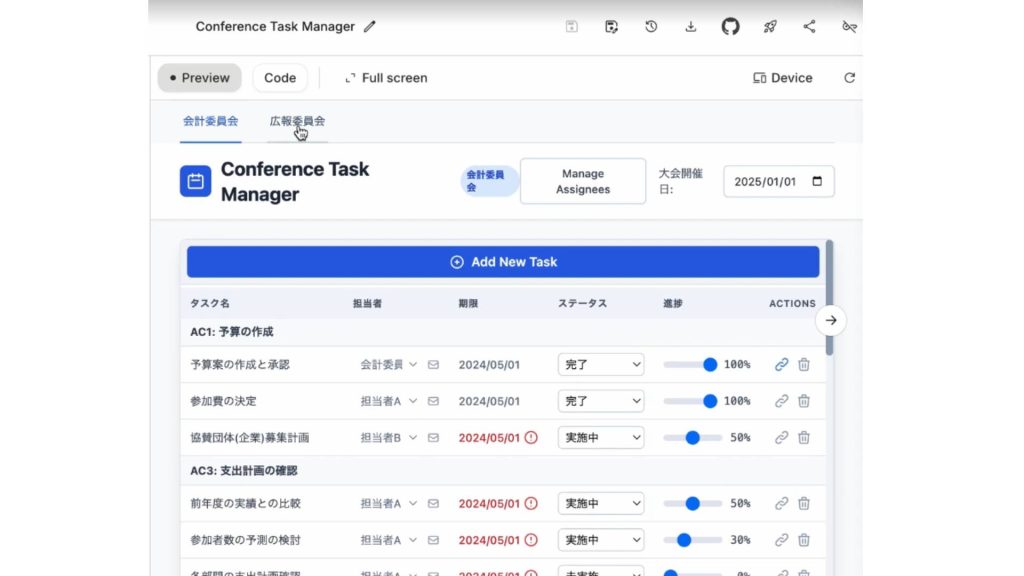1024x576 pixels.
Task: Open assignee dropdown for 参加費の決定 row
Action: coord(389,401)
